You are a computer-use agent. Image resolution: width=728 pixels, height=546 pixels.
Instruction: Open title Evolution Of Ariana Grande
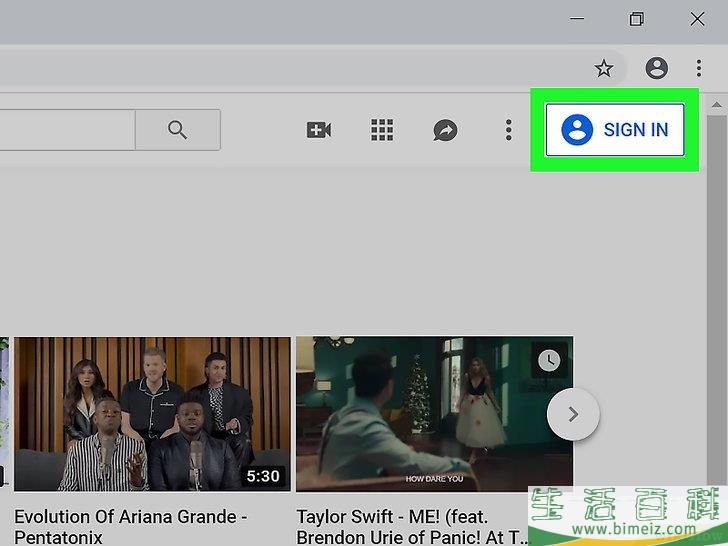tap(130, 527)
